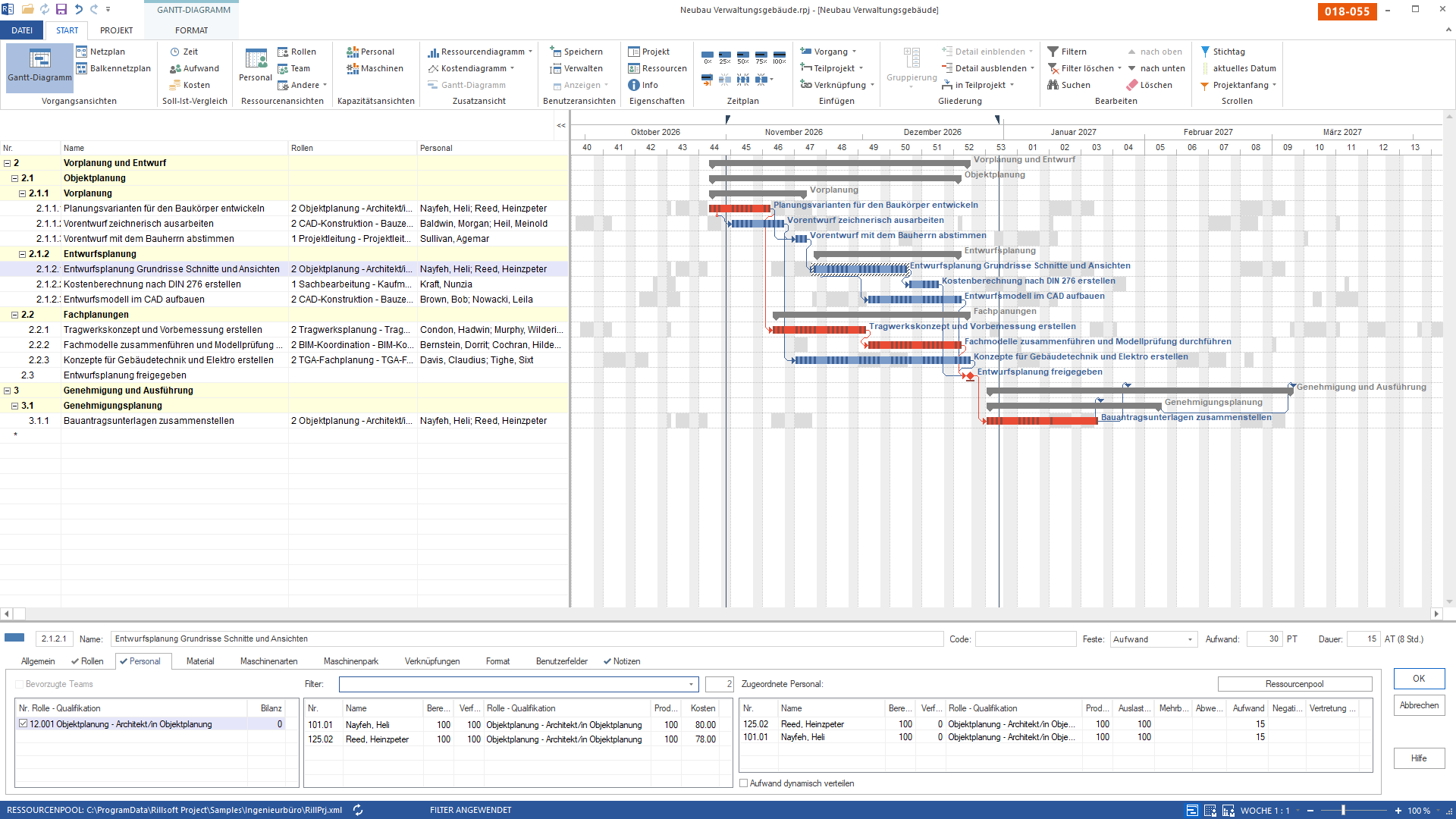This screenshot has width=1456, height=819.
Task: Save the project with the disk icon
Action: pos(61,9)
